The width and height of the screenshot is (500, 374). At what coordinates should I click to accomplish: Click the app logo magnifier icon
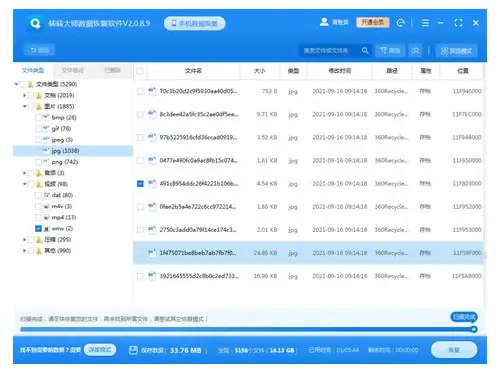point(35,23)
